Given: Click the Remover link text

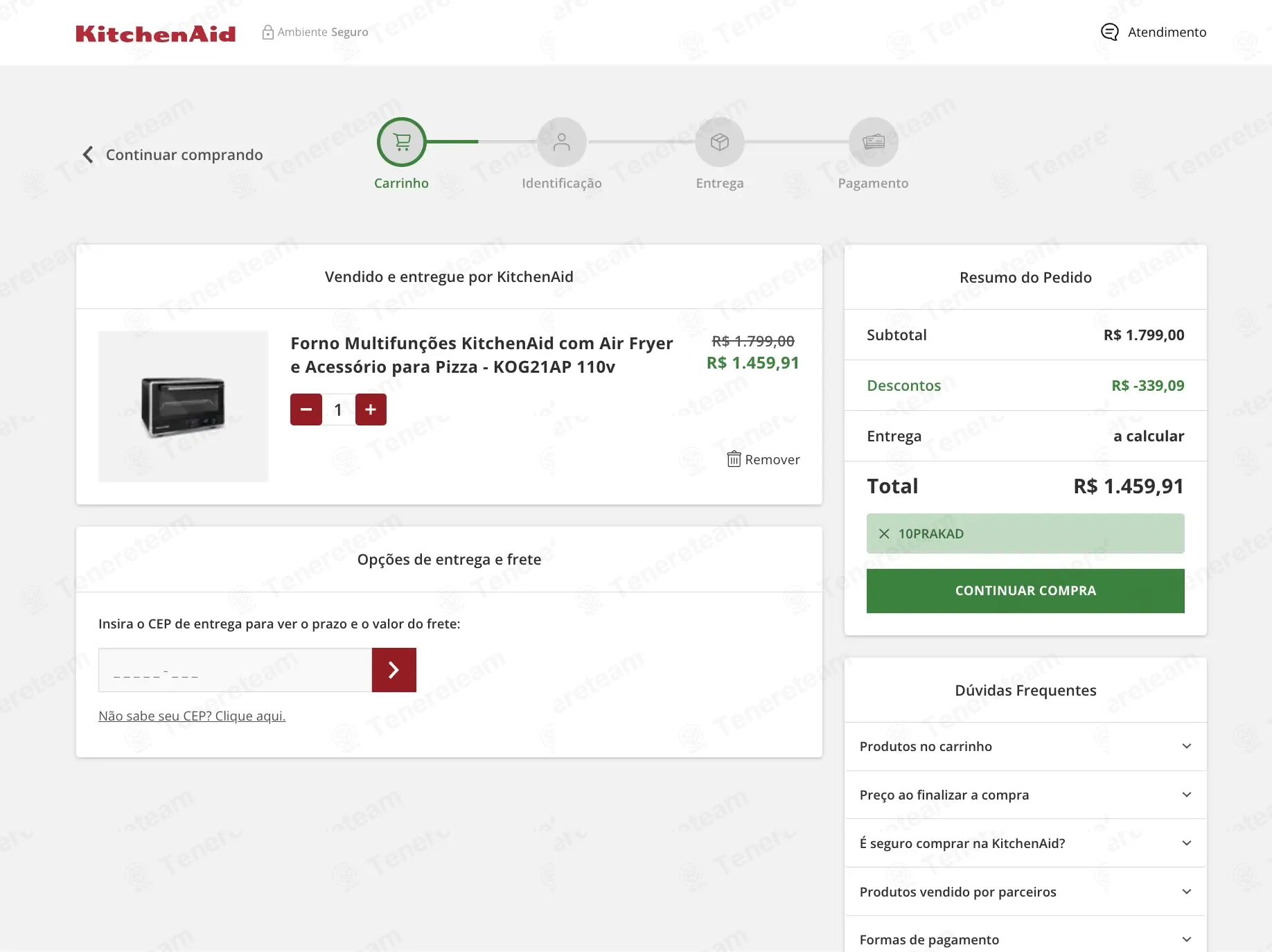Looking at the screenshot, I should (x=772, y=459).
